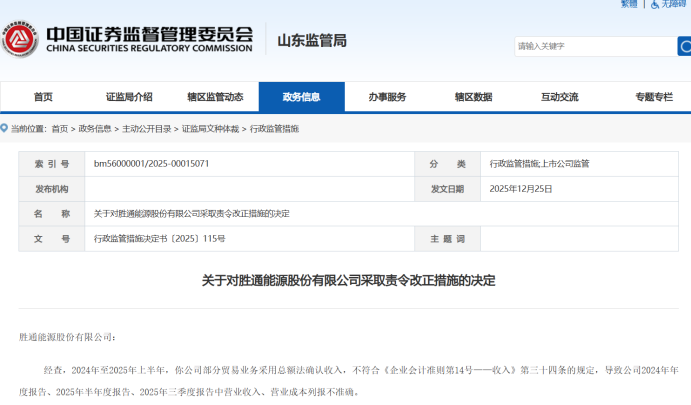Click the 山东监管局 header title
The width and height of the screenshot is (691, 405).
[x=311, y=41]
